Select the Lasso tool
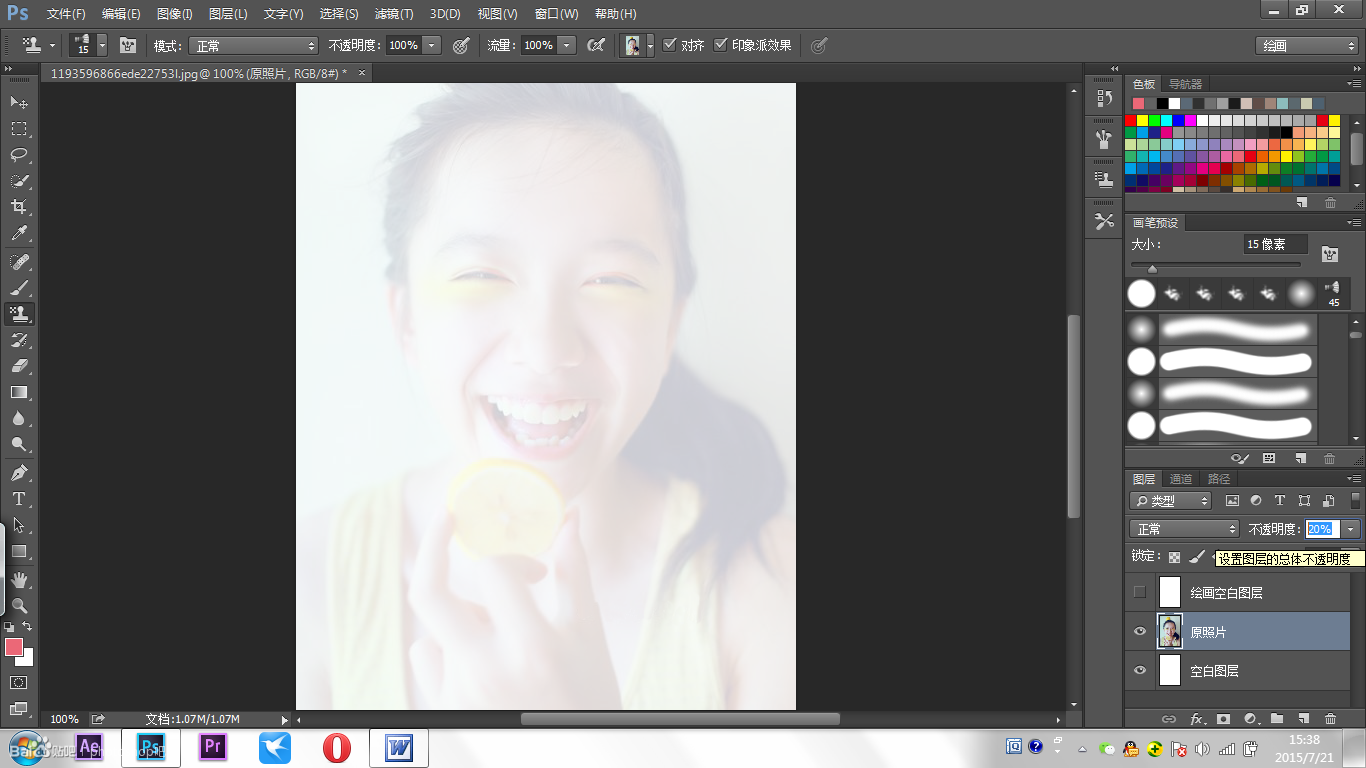This screenshot has height=768, width=1366. click(19, 155)
